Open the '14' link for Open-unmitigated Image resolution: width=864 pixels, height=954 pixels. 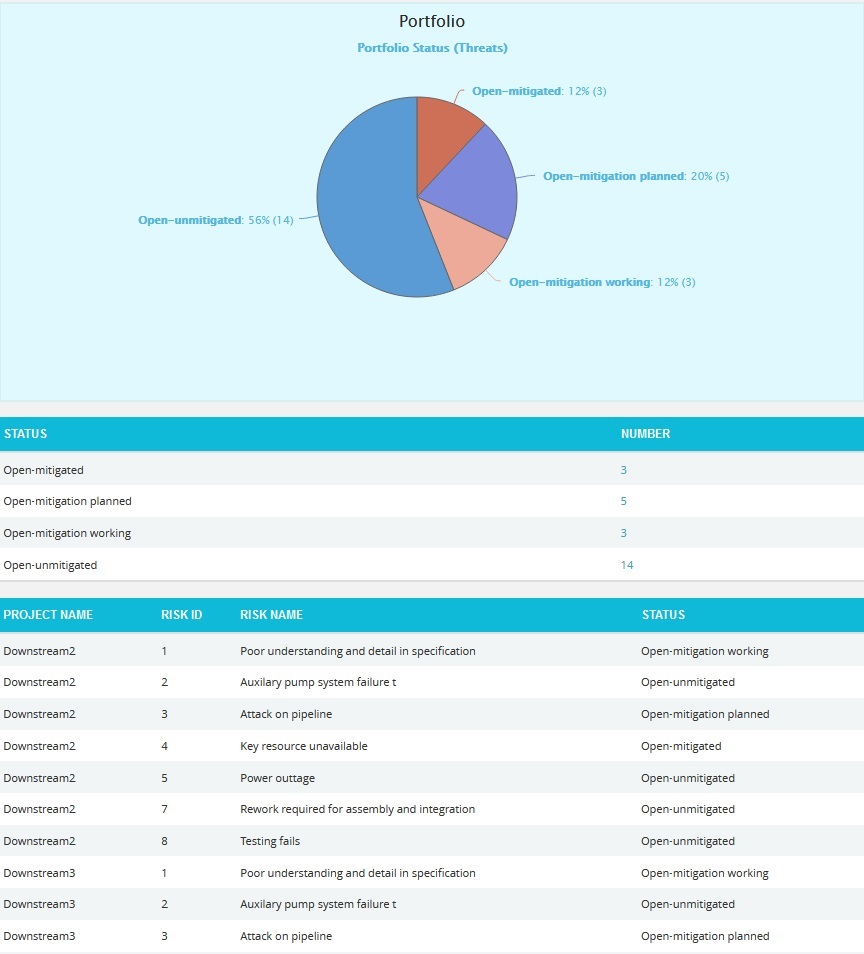627,565
